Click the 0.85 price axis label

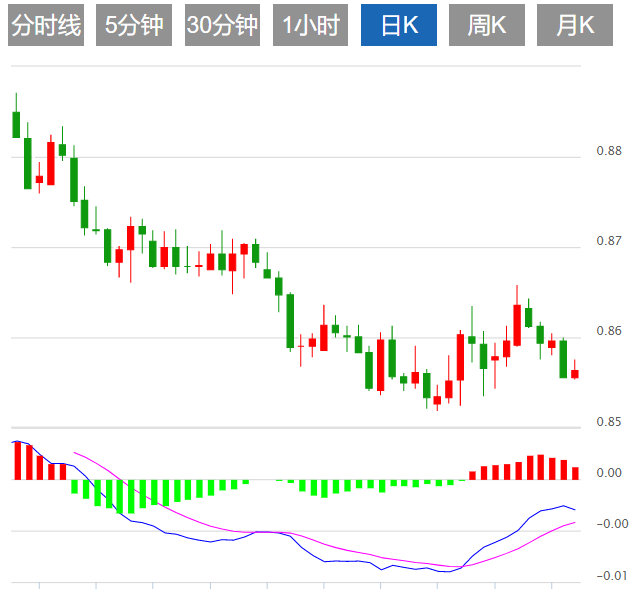pyautogui.click(x=609, y=422)
